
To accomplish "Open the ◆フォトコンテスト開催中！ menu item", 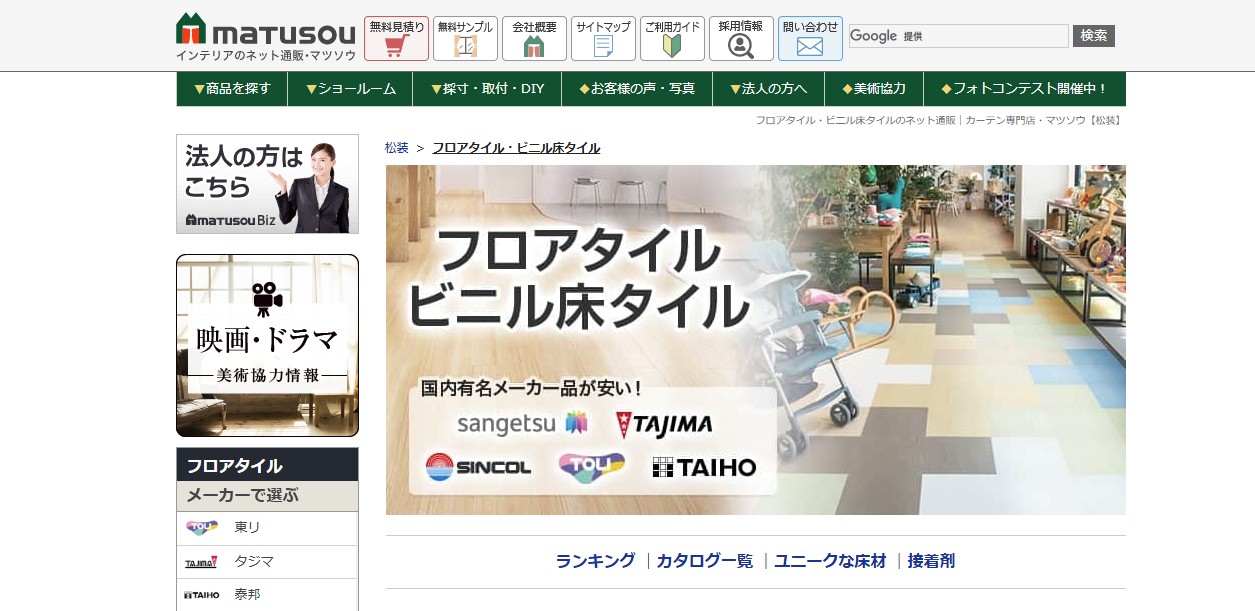I will click(1025, 89).
